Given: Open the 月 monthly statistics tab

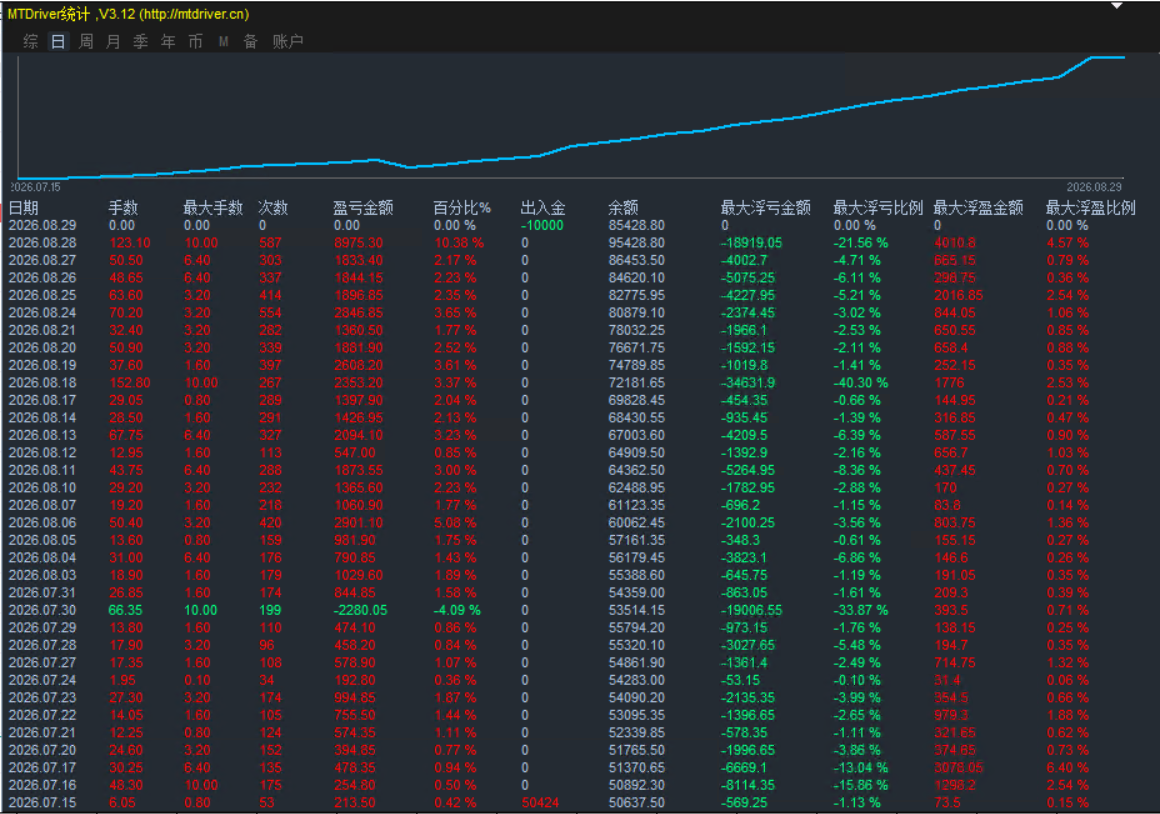Looking at the screenshot, I should pyautogui.click(x=113, y=41).
